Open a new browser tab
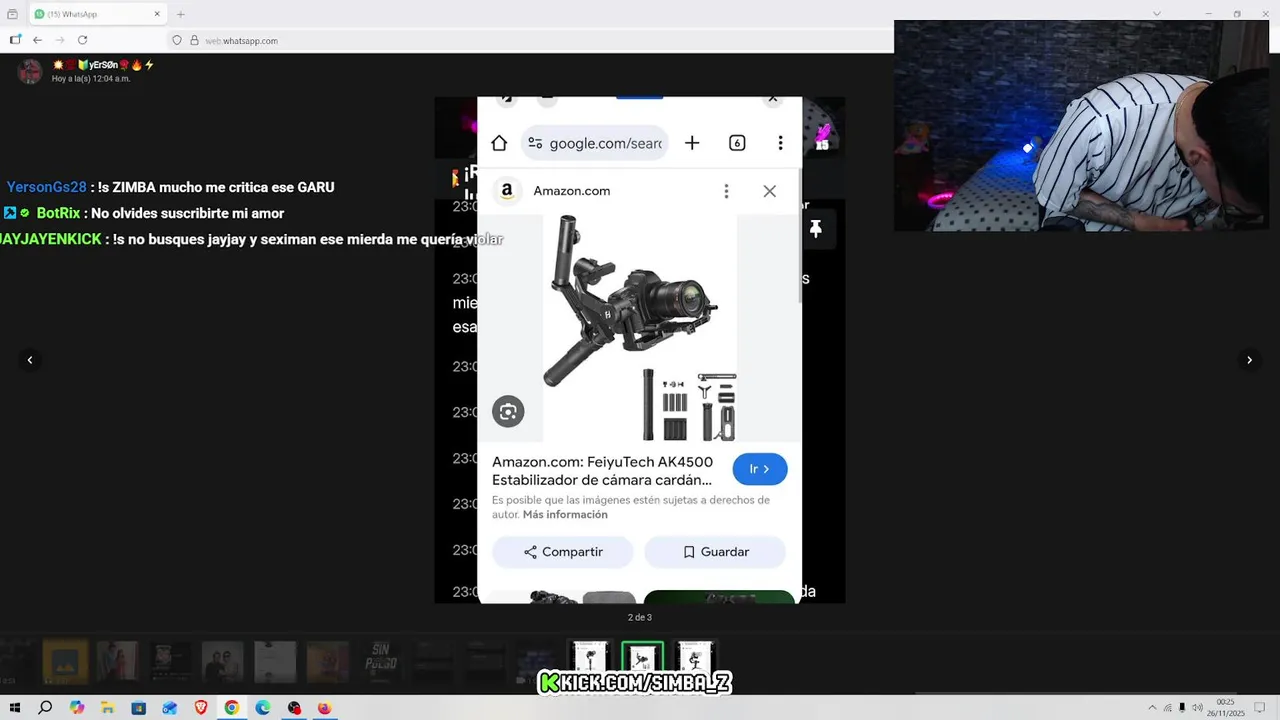 [181, 14]
